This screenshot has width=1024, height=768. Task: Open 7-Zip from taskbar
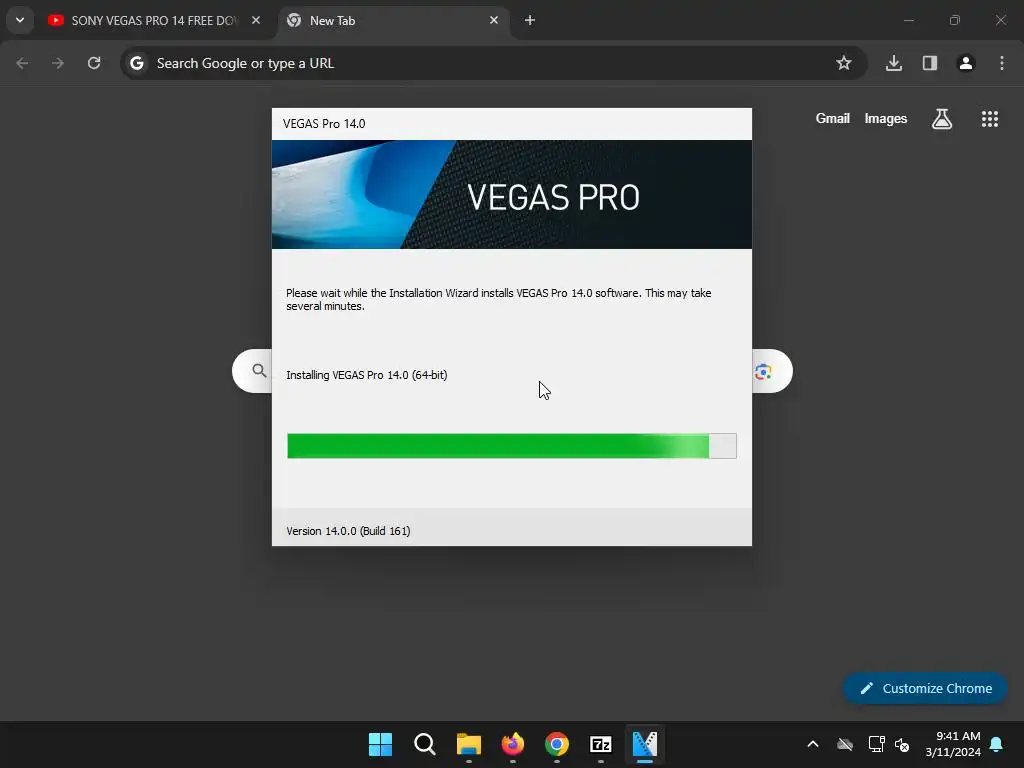tap(601, 744)
